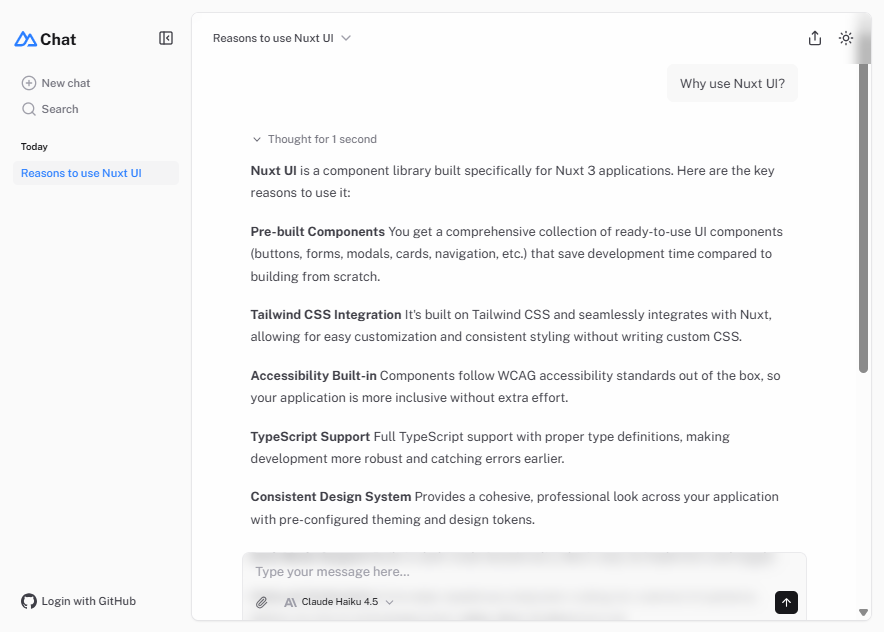The width and height of the screenshot is (884, 632).
Task: Click the magnifier icon beside Search
Action: pyautogui.click(x=29, y=109)
